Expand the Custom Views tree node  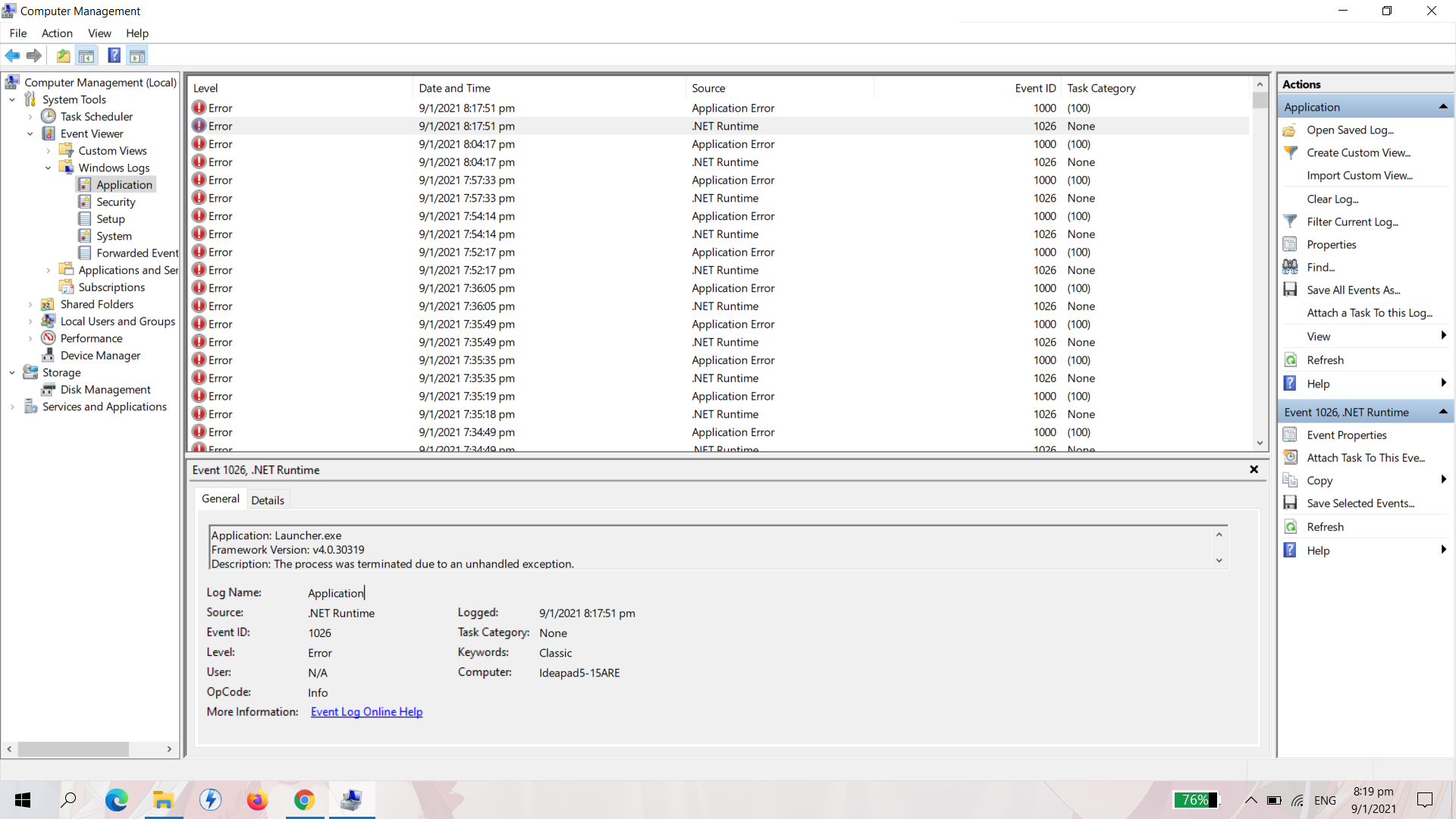(x=49, y=151)
